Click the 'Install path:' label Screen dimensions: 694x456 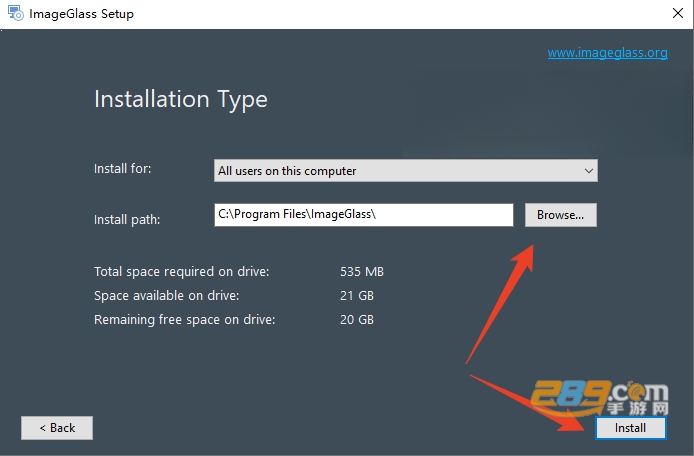tap(127, 220)
